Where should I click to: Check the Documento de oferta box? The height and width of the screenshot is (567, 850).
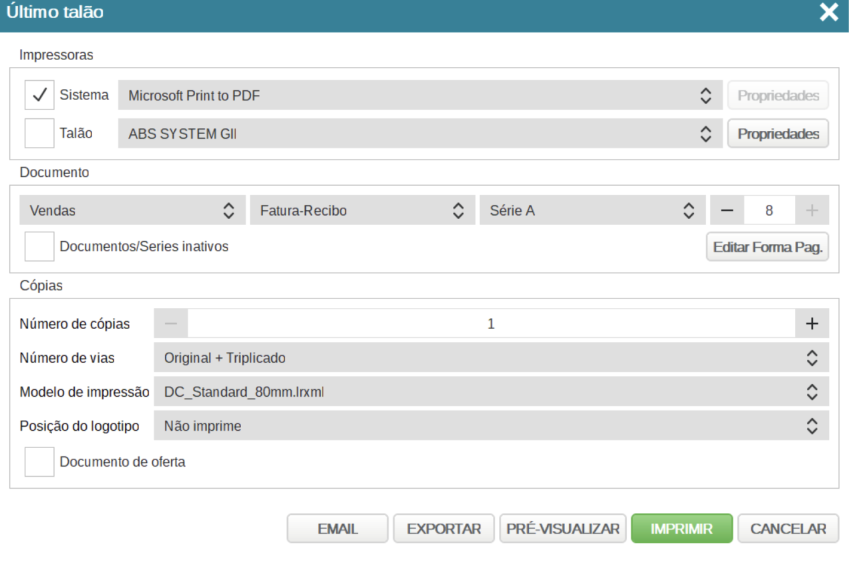point(40,462)
